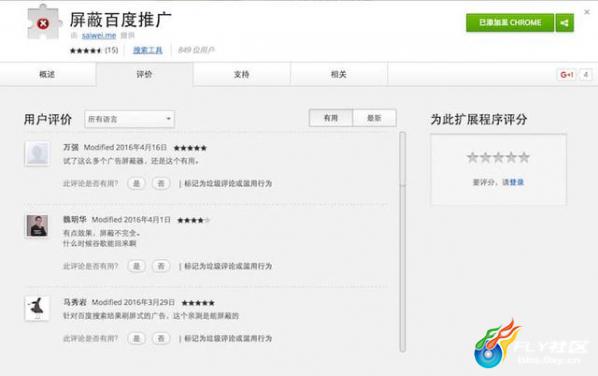Mark 万强's review unhelpful with 否
This screenshot has height=376, width=598.
(x=161, y=184)
